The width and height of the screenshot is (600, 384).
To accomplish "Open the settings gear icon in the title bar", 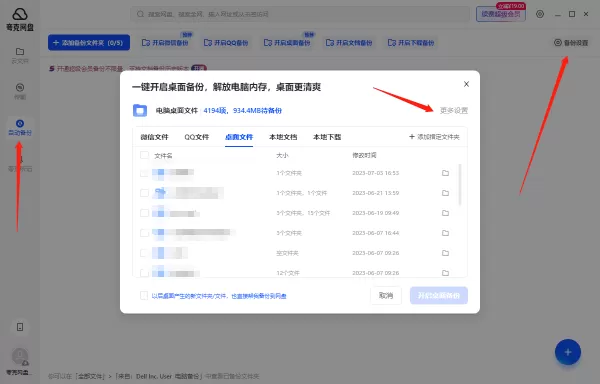I will [540, 14].
